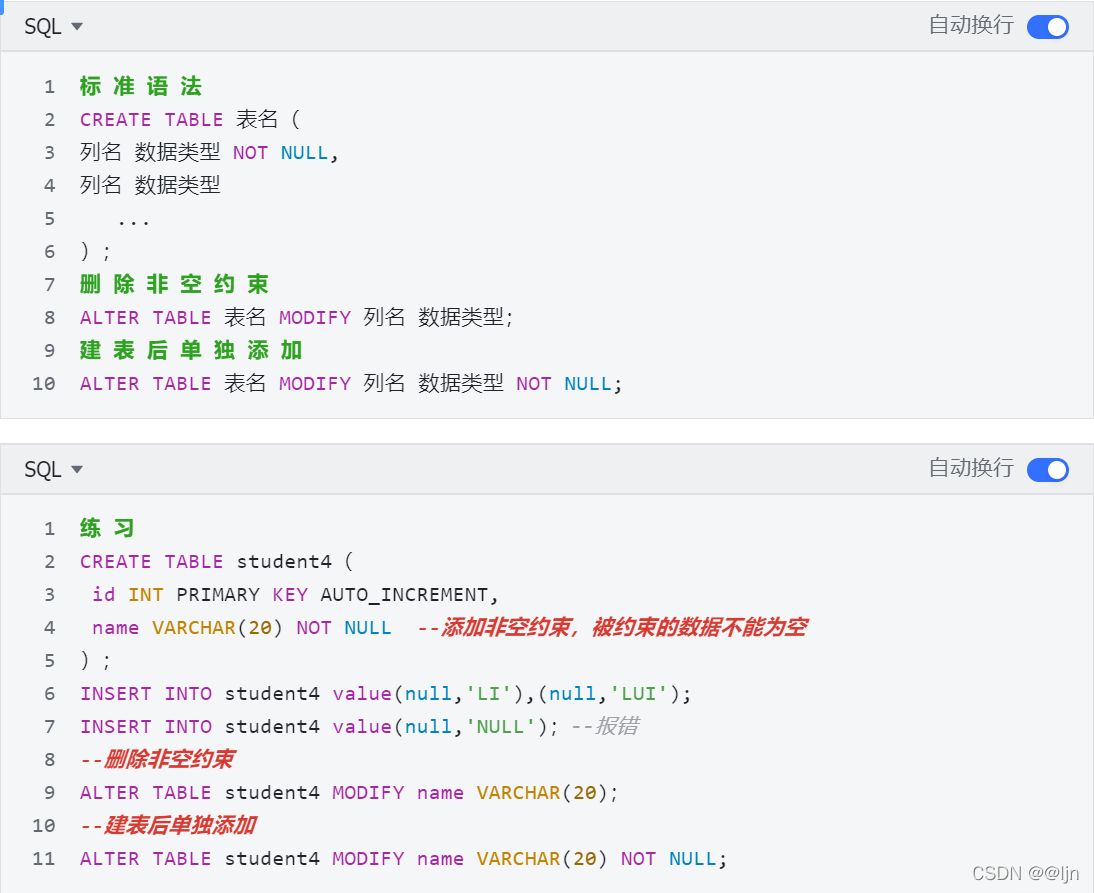Click line number 11 in the second code block
1094x893 pixels.
pos(44,859)
